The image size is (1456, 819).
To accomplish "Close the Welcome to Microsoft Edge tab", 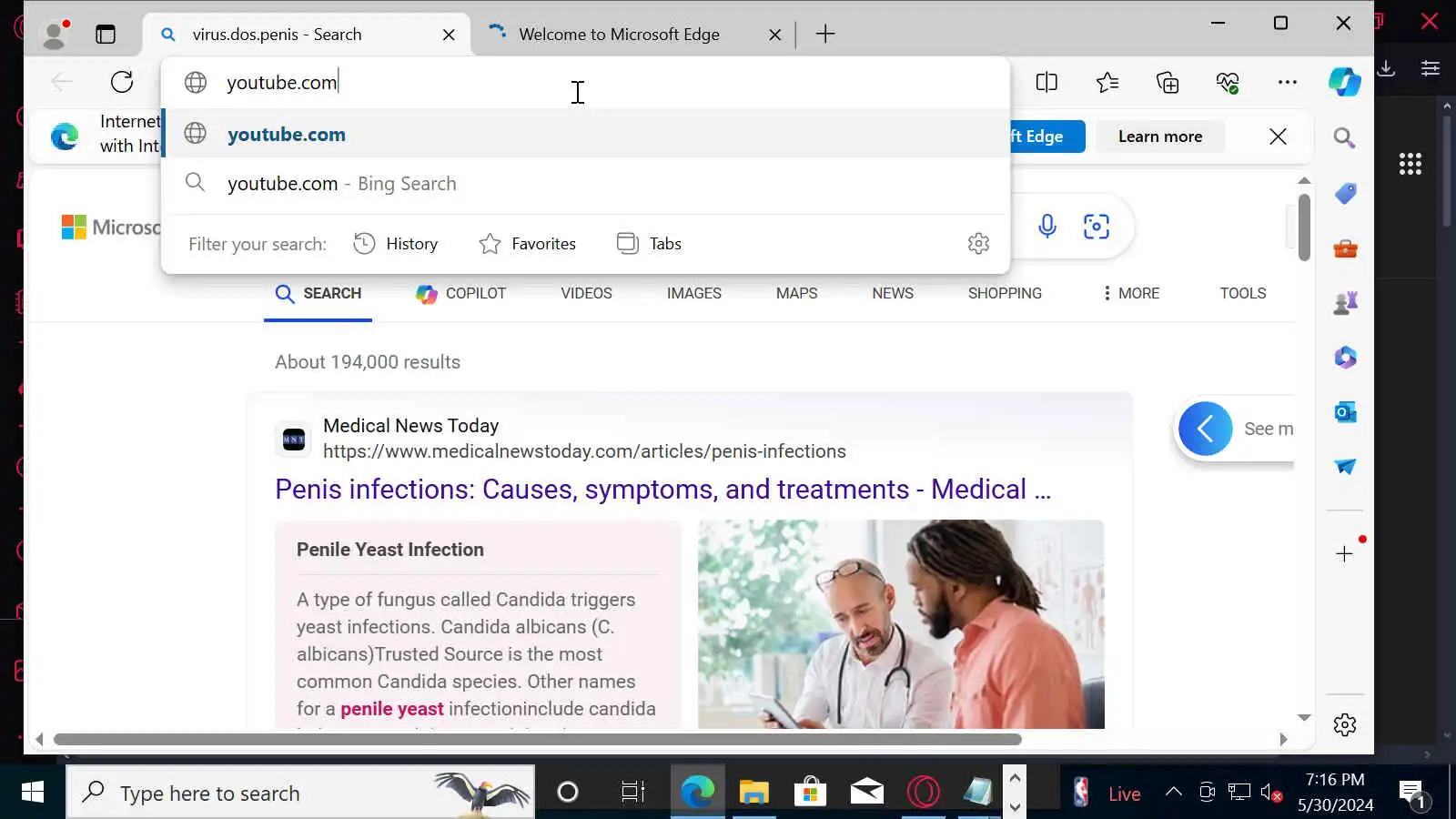I will point(774,35).
